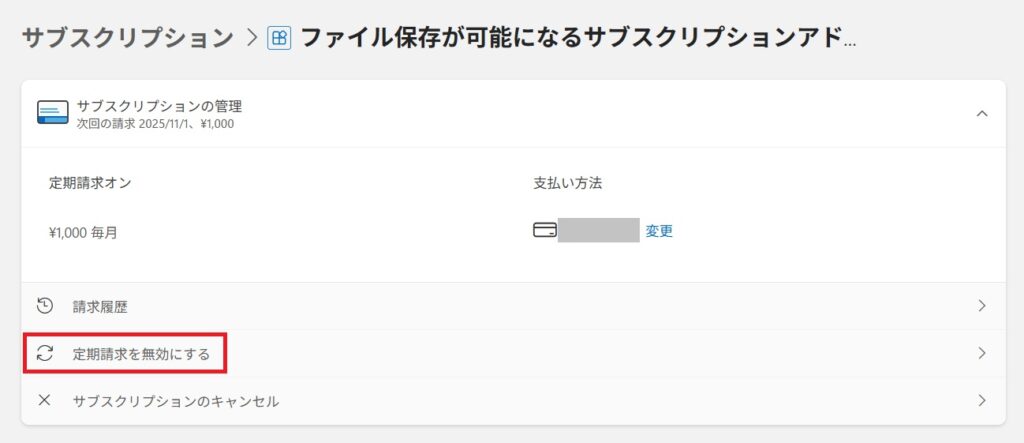Click the 定期請求オン status label
Viewport: 1024px width, 443px height.
90,183
